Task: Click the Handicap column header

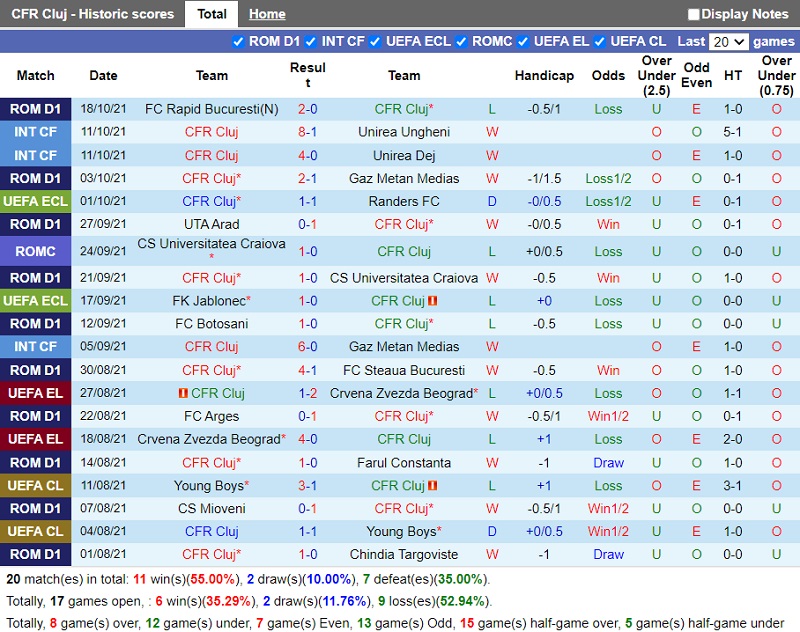Action: click(544, 76)
